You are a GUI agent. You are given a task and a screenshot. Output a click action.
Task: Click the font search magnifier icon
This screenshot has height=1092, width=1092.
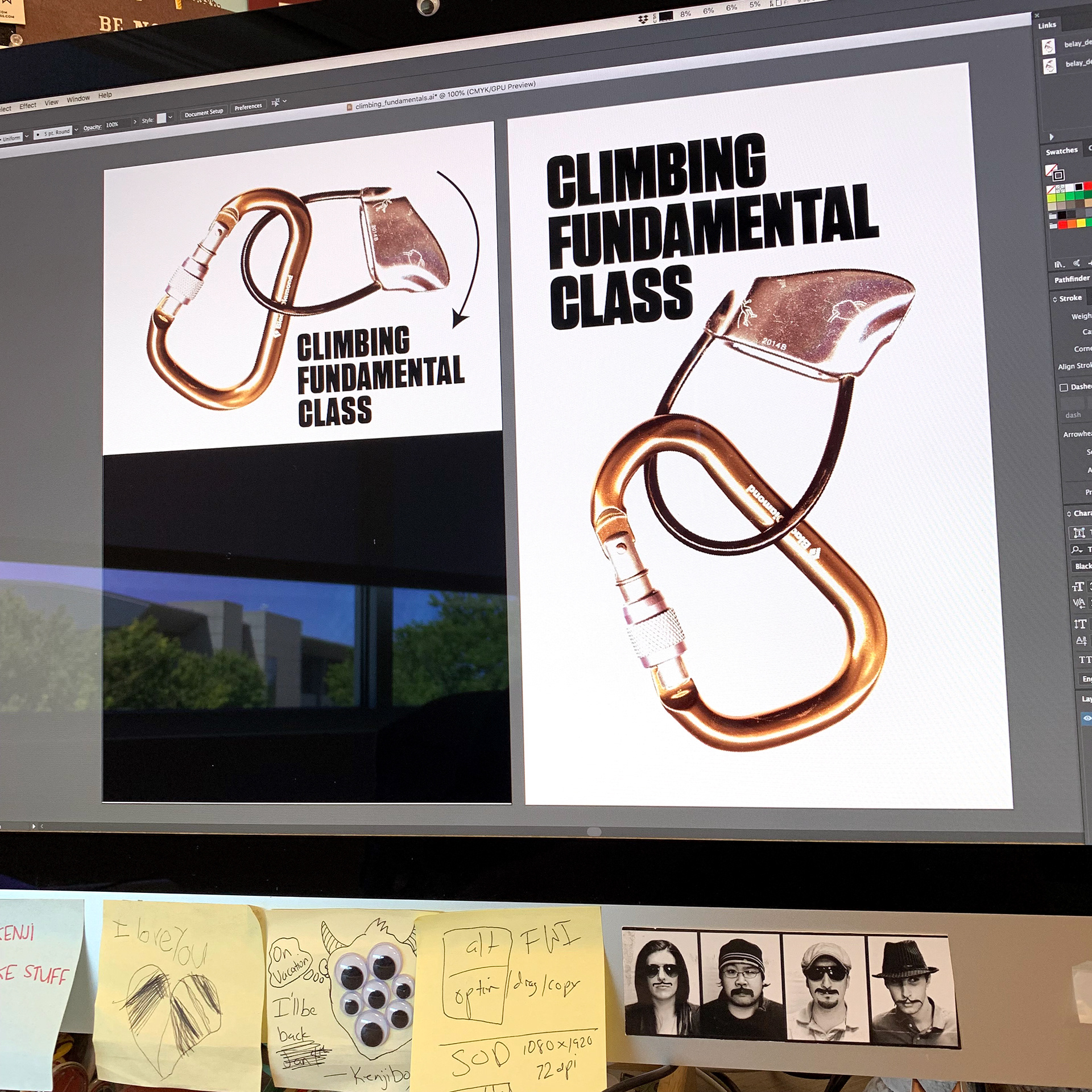point(1076,549)
